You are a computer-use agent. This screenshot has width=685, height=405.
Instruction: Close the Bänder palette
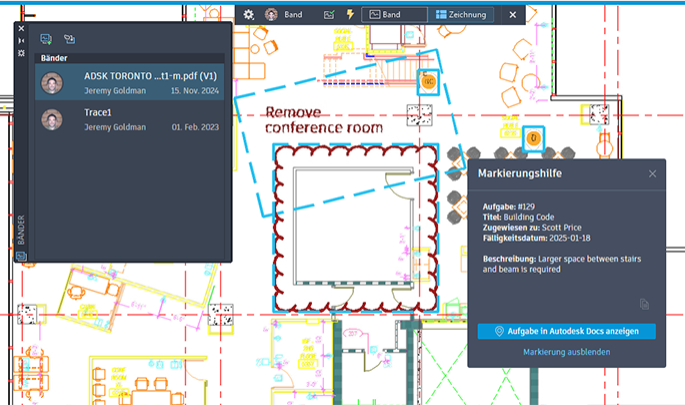(x=22, y=29)
